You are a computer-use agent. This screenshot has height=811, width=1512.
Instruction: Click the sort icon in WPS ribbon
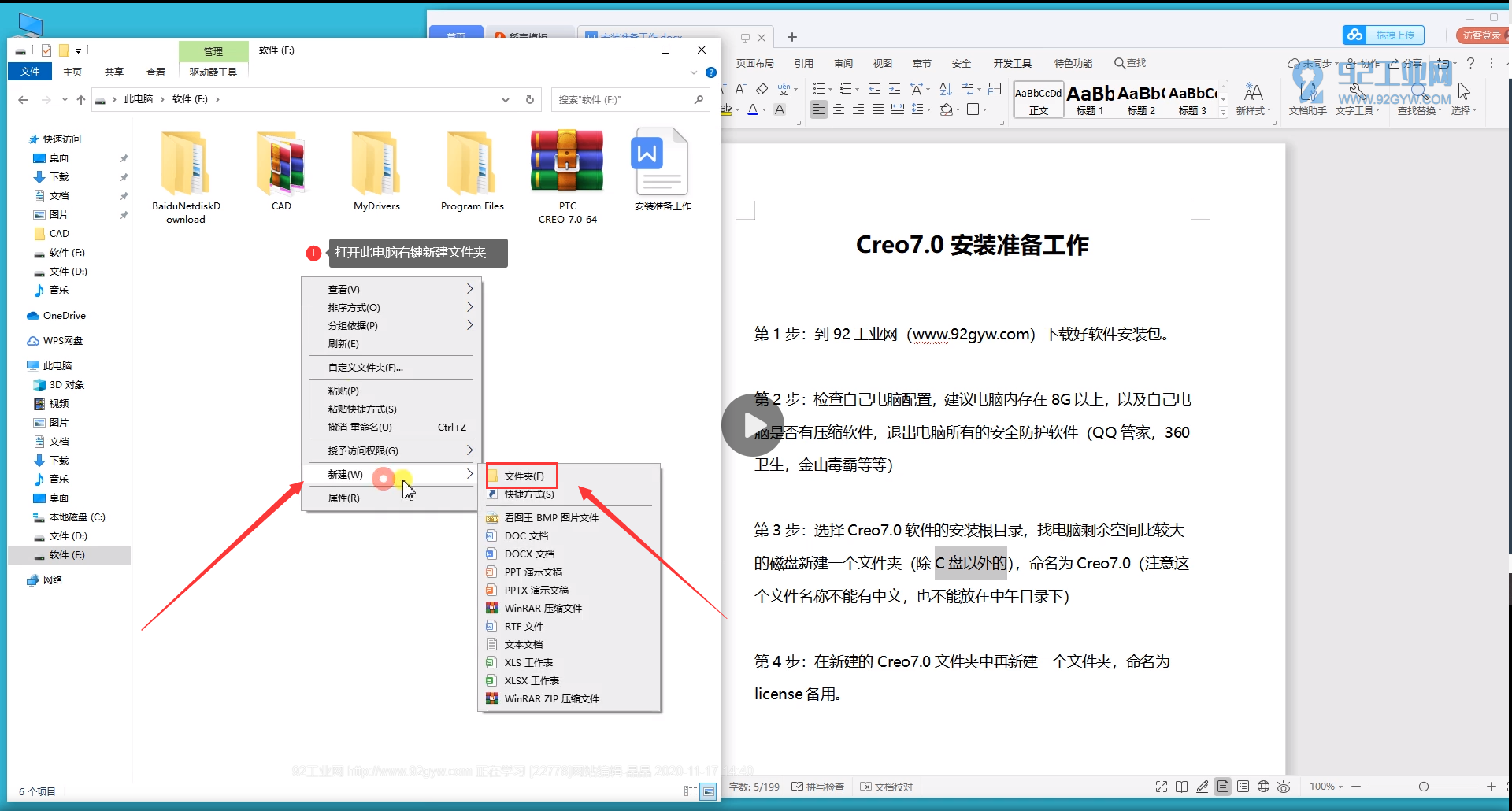pos(946,89)
